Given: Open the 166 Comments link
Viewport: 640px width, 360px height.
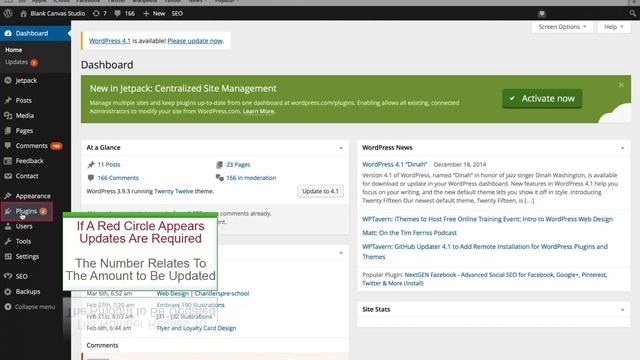Looking at the screenshot, I should coord(118,178).
